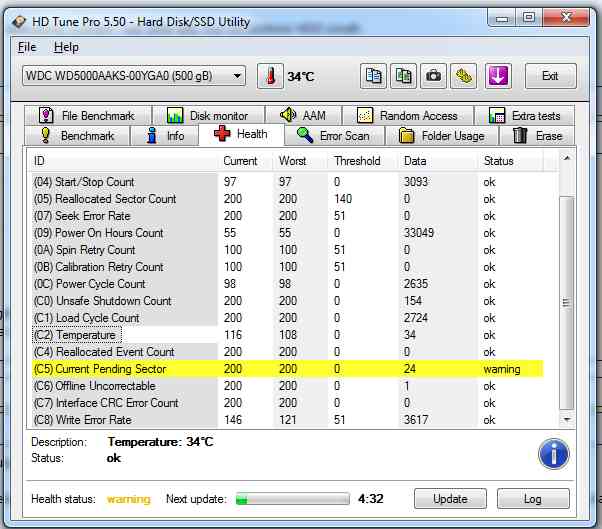Select the (C0) Unsafe Shutdown Count row
602x529 pixels.
(x=288, y=301)
